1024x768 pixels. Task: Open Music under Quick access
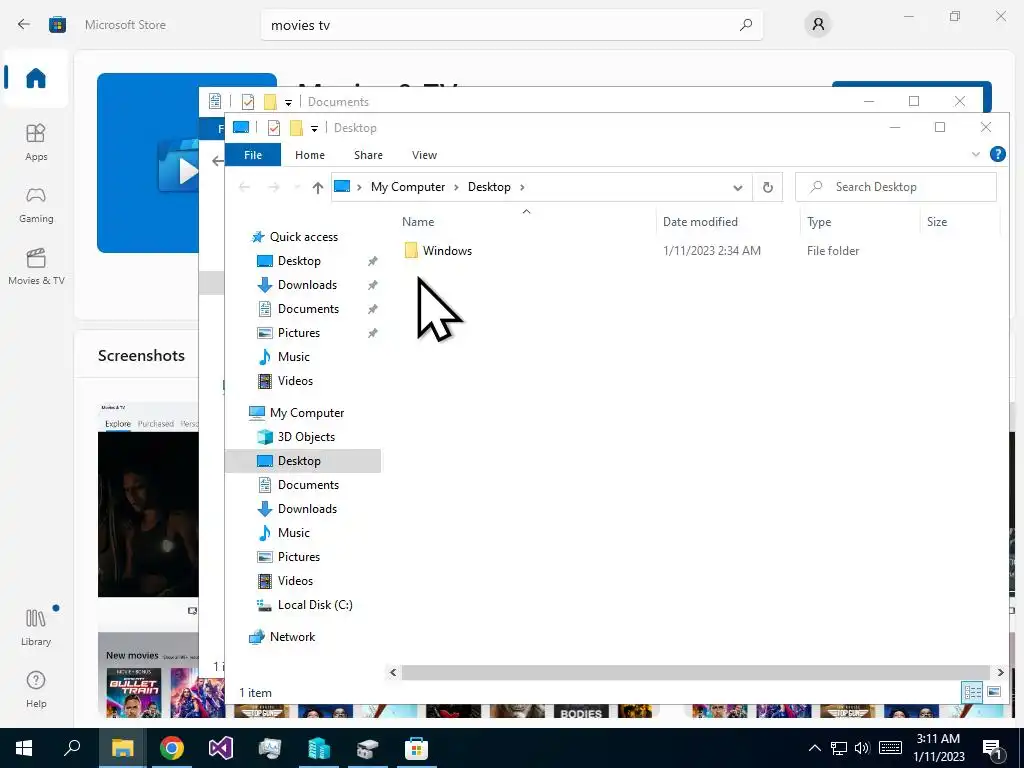293,357
